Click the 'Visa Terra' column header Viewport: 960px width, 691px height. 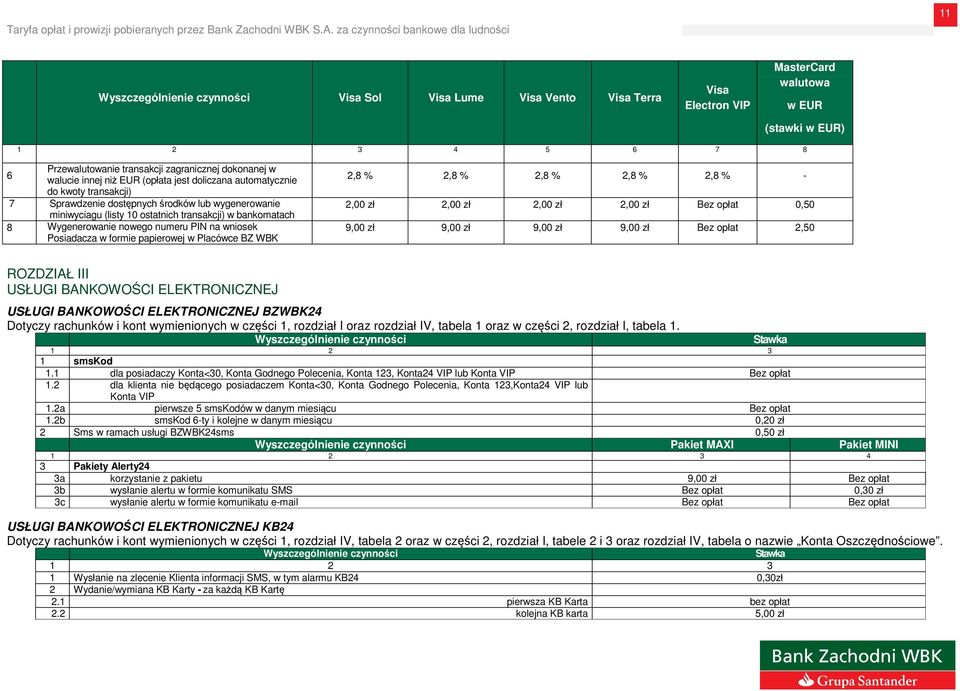(634, 97)
